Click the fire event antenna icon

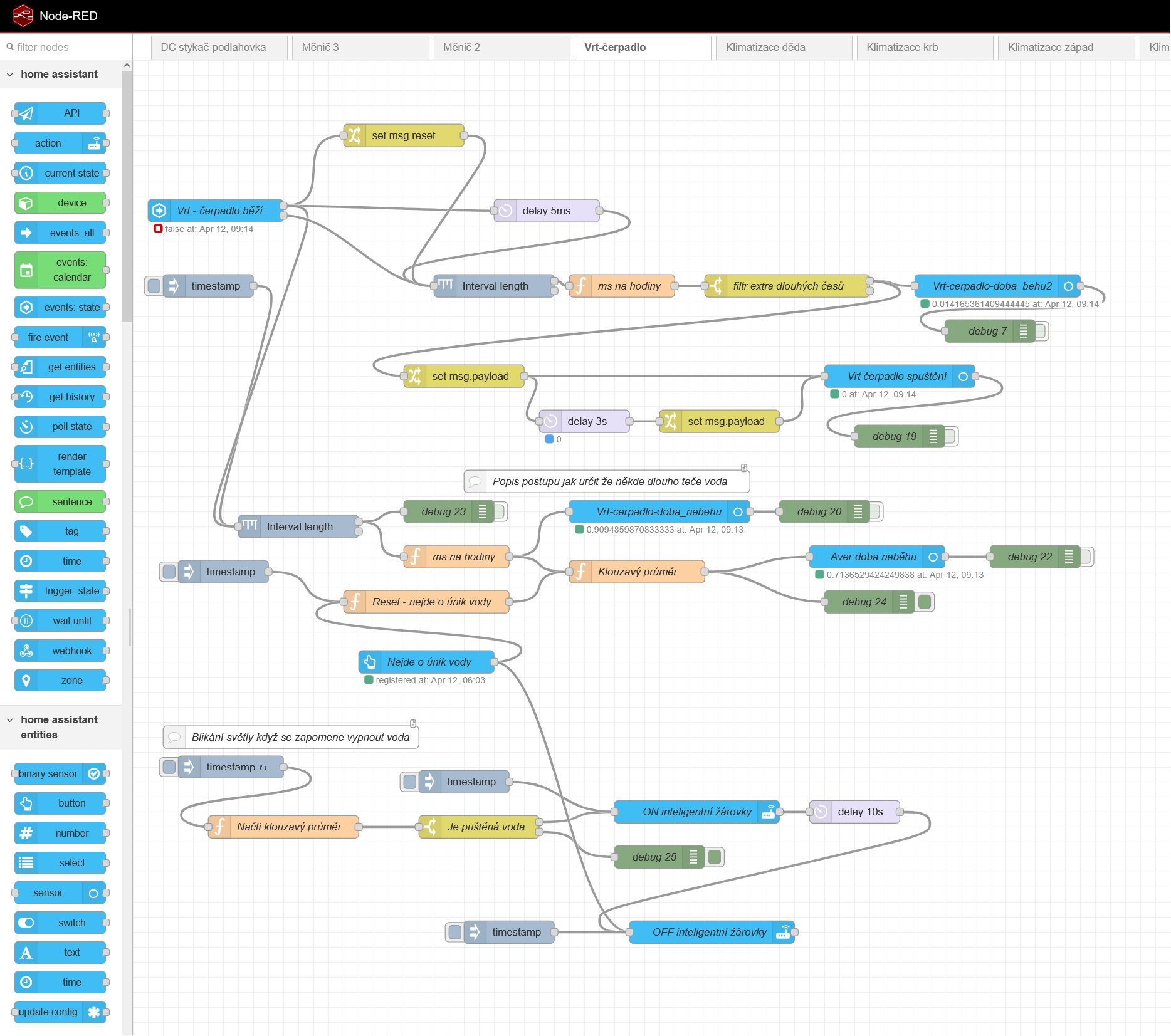click(x=94, y=337)
